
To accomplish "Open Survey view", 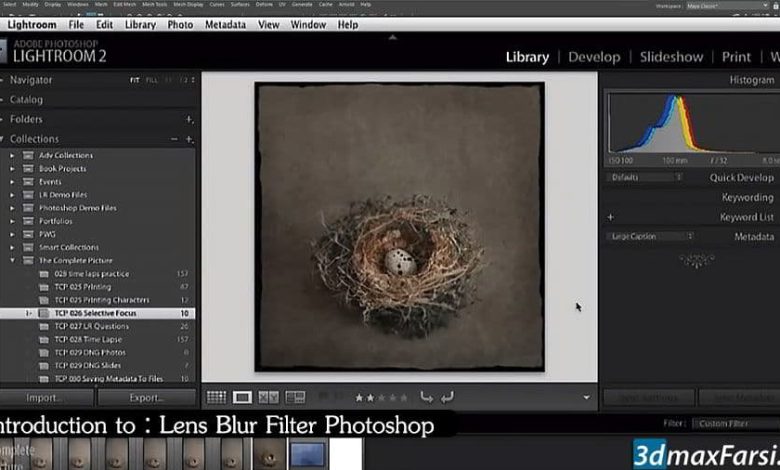I will tap(295, 397).
